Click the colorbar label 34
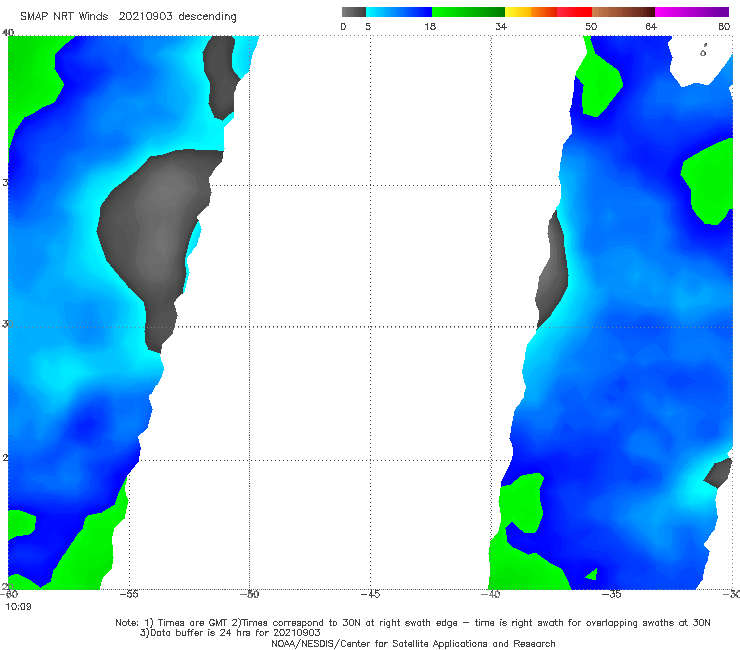This screenshot has height=650, width=740. (501, 27)
